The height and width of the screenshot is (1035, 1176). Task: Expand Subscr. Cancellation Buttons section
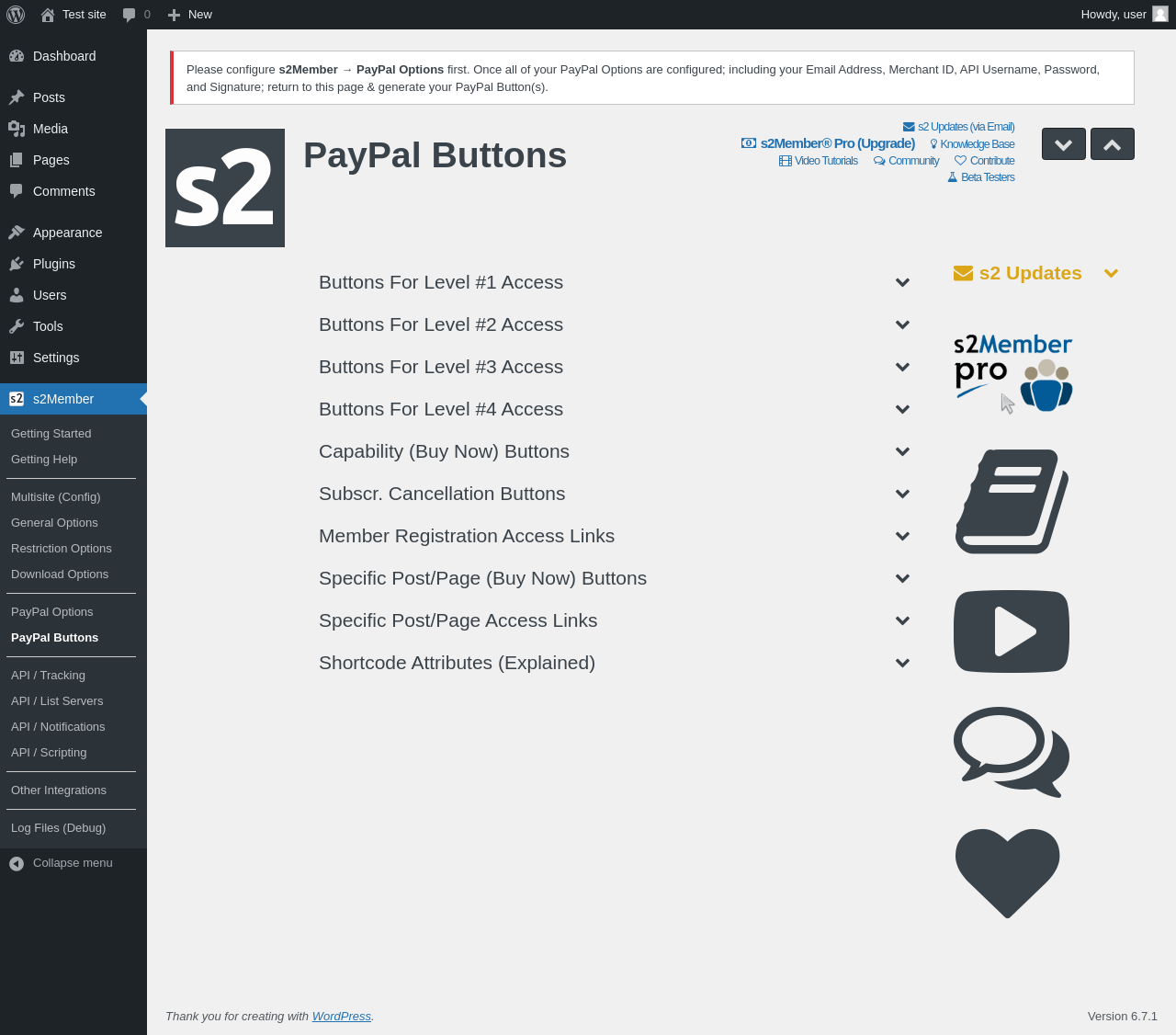(615, 494)
